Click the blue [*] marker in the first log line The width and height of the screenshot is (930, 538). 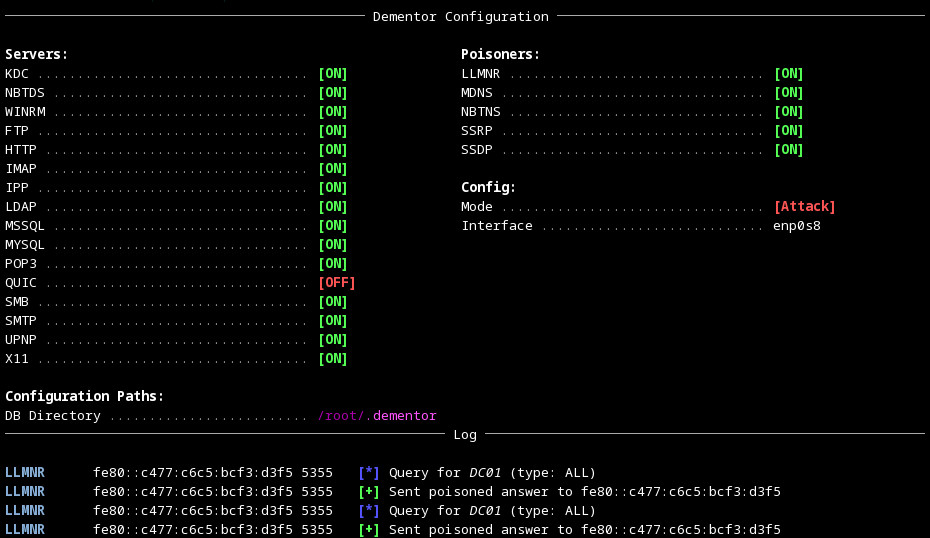tap(369, 473)
